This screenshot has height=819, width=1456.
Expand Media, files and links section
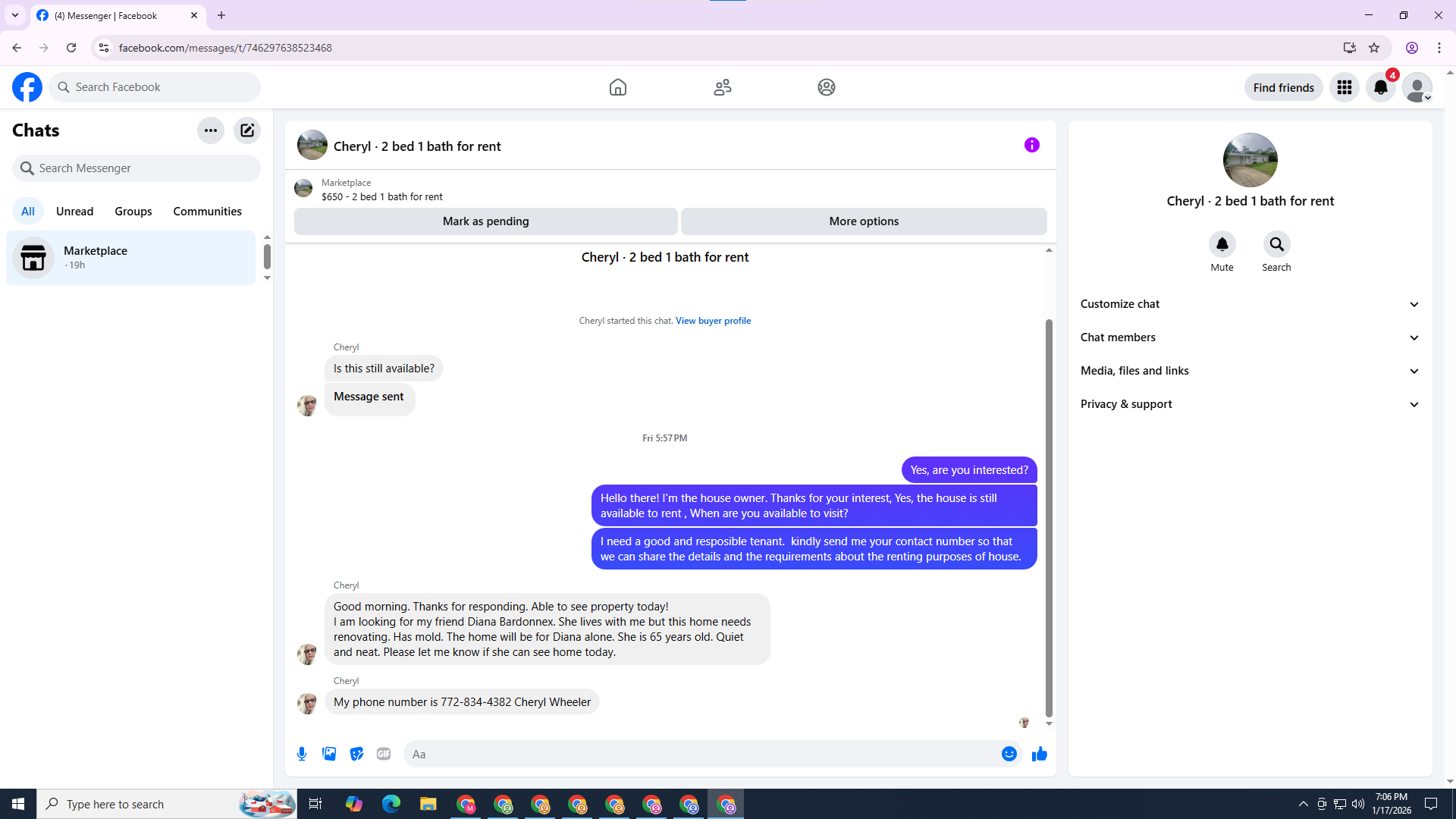tap(1250, 371)
